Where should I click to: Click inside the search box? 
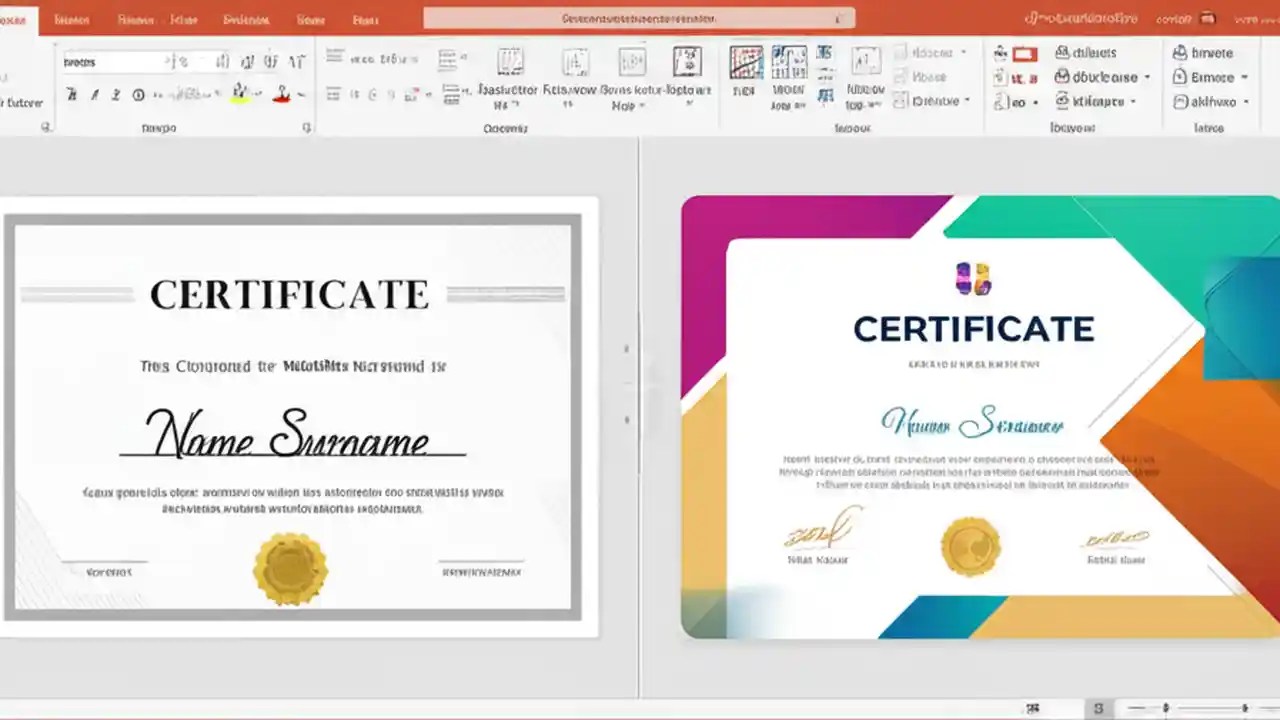coord(640,18)
